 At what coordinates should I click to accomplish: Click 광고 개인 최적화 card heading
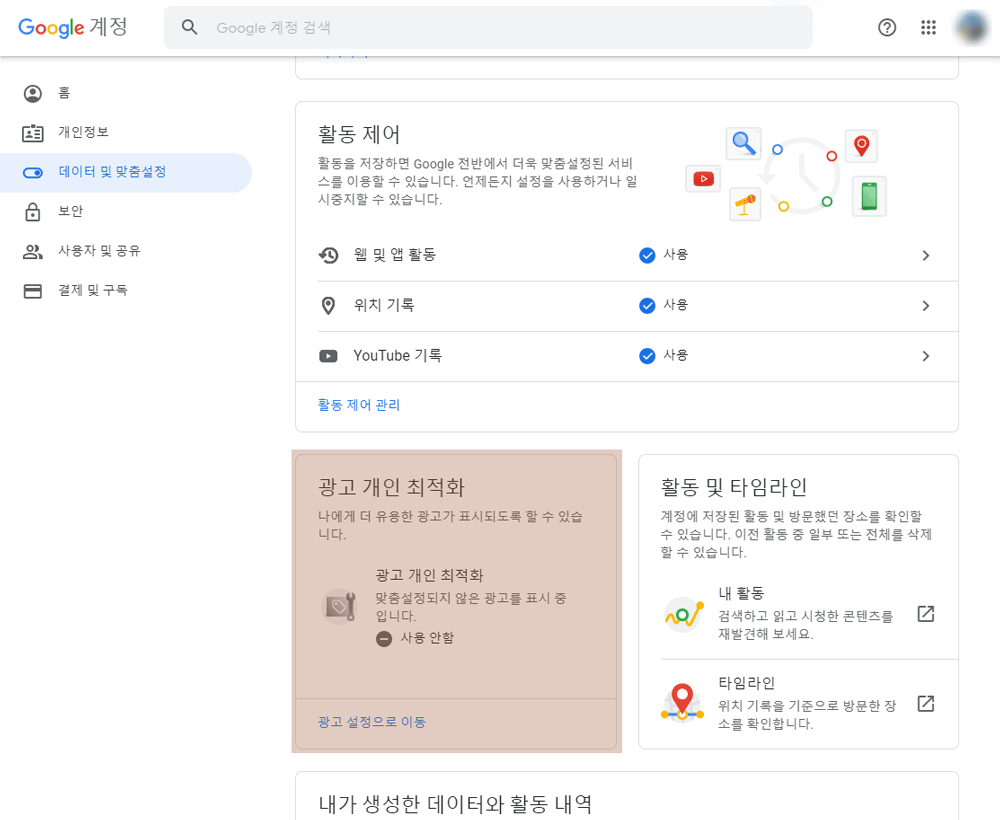[x=392, y=487]
